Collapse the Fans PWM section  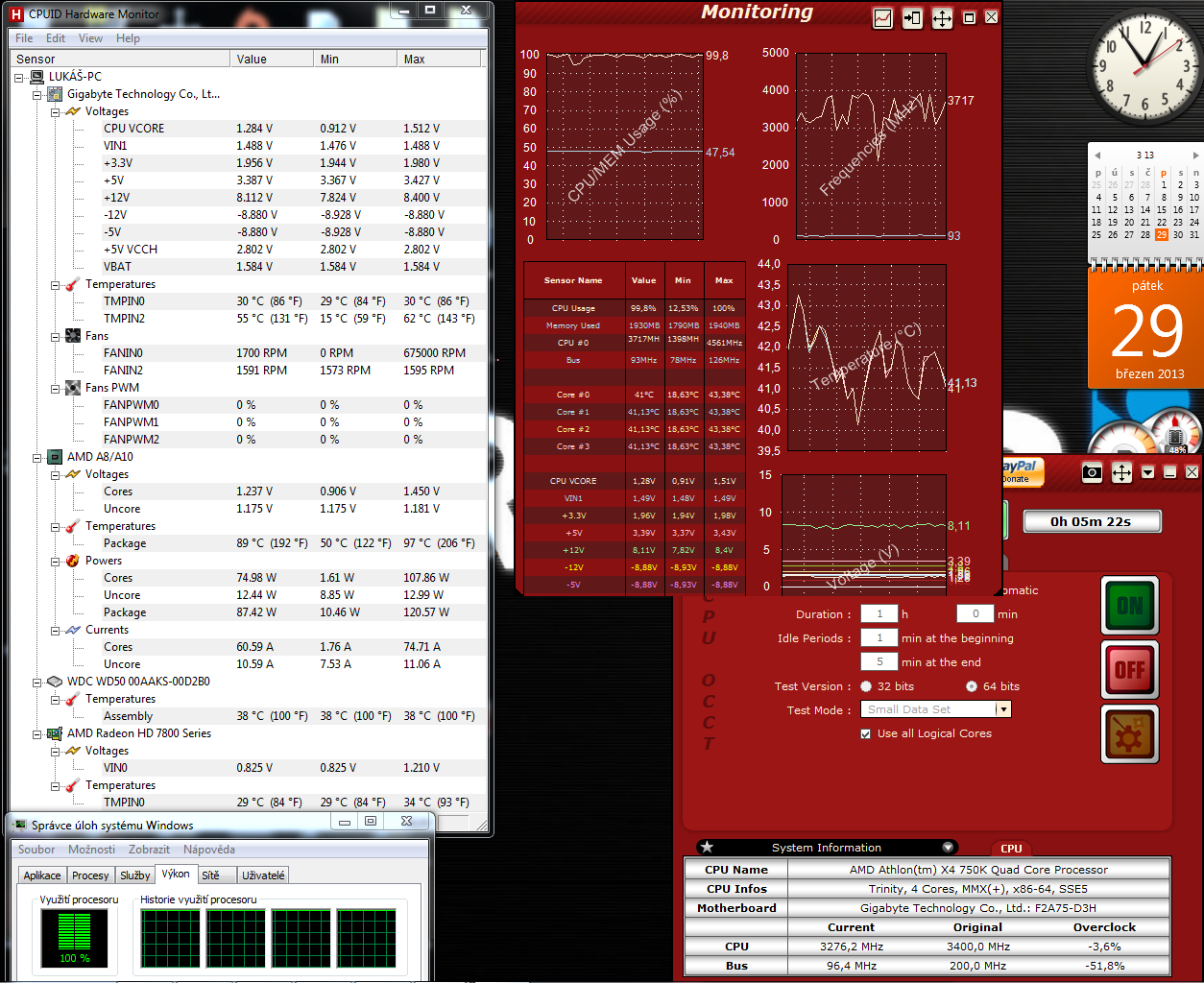[x=56, y=388]
